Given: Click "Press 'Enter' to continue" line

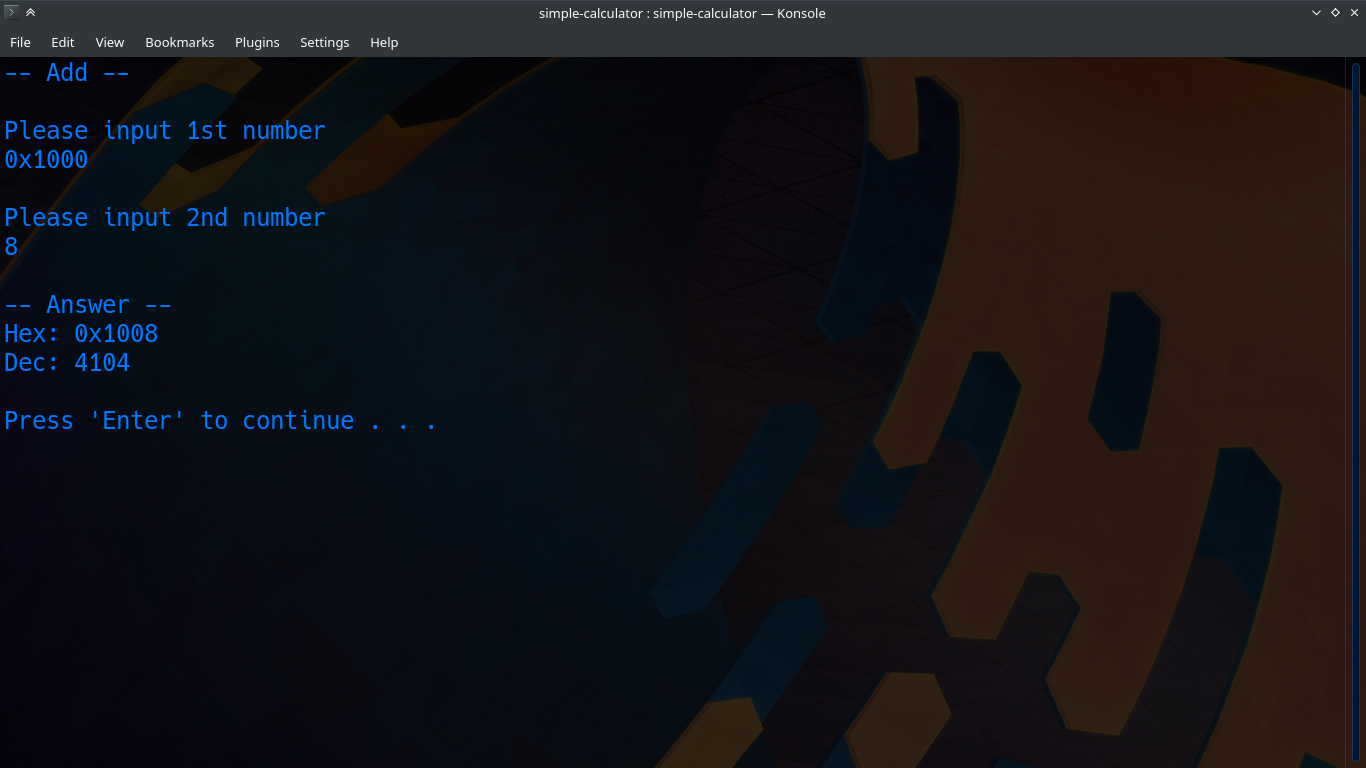Looking at the screenshot, I should (x=220, y=421).
